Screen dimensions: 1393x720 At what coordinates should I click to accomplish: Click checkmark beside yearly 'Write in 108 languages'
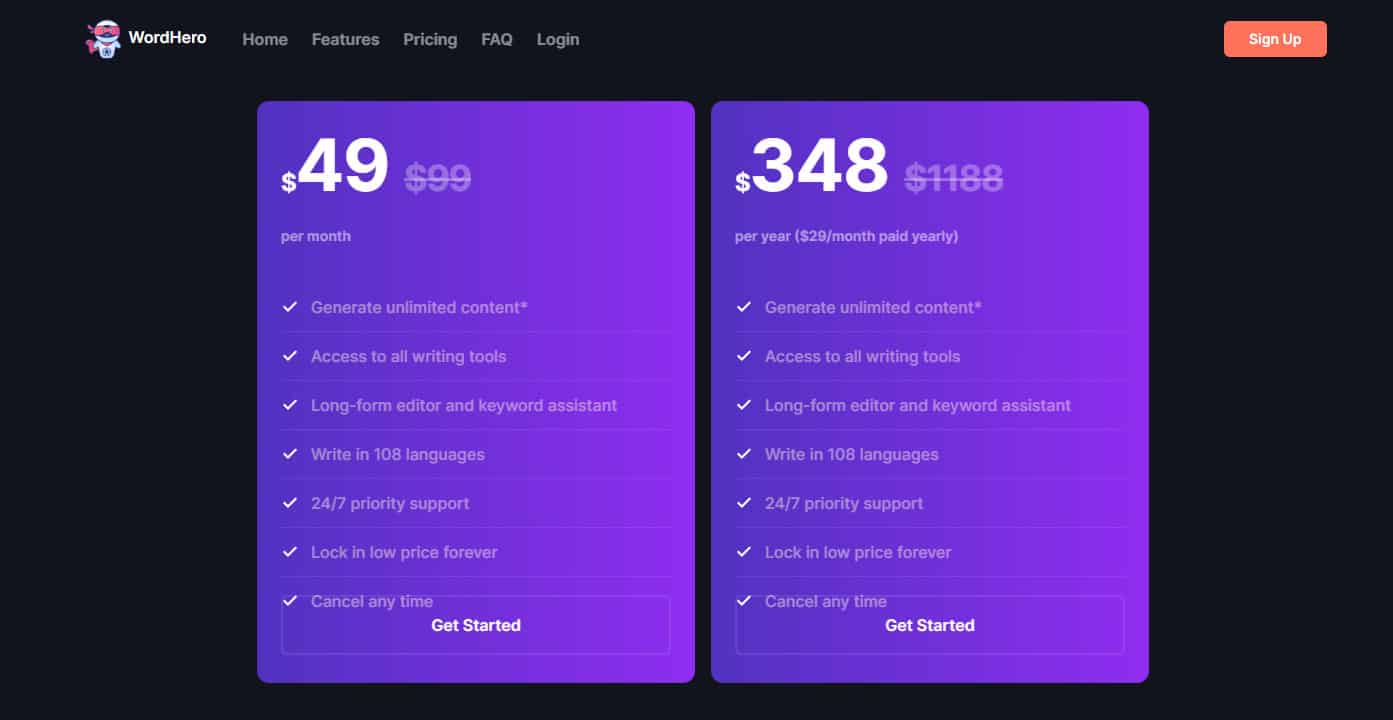(x=744, y=454)
